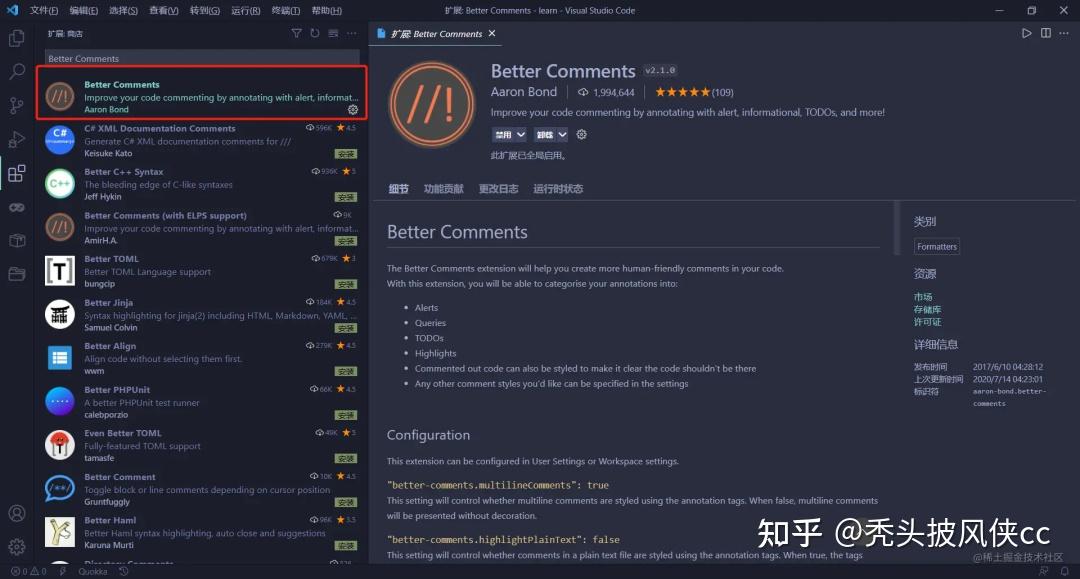The height and width of the screenshot is (579, 1080).
Task: Install Better Jinja extension
Action: click(346, 328)
